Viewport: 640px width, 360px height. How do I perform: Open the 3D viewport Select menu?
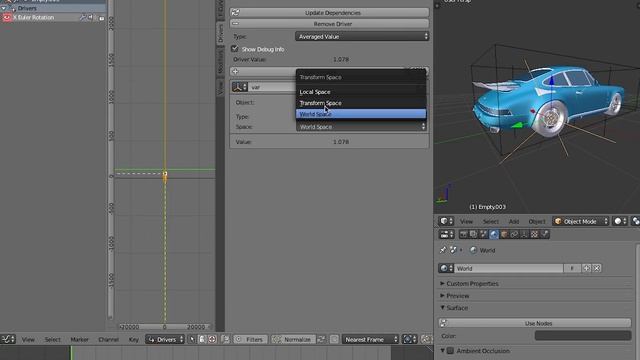pos(491,221)
